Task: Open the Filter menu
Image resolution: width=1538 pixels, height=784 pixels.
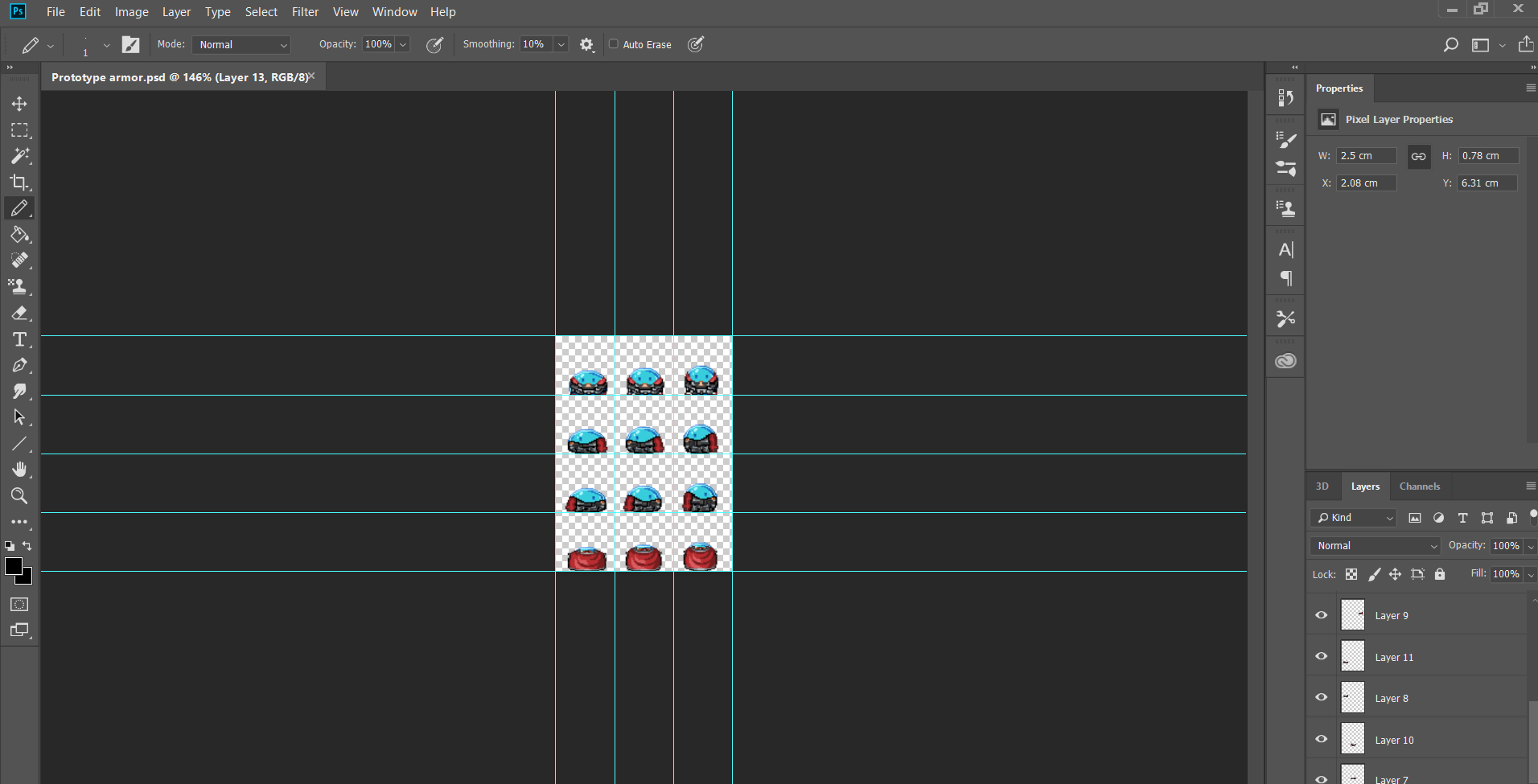Action: tap(305, 12)
